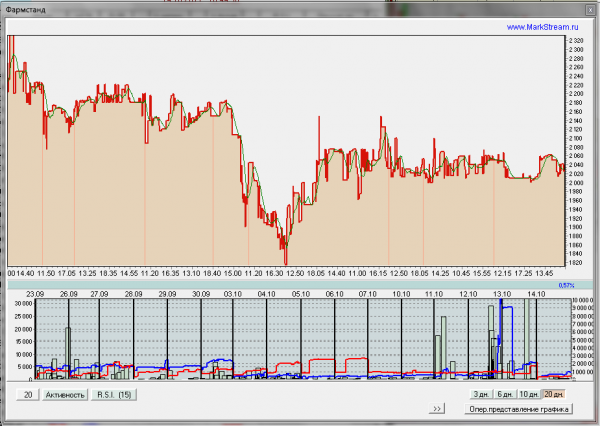Screen dimensions: 600x426
Task: Click the >> expand button
Action: [x=437, y=409]
